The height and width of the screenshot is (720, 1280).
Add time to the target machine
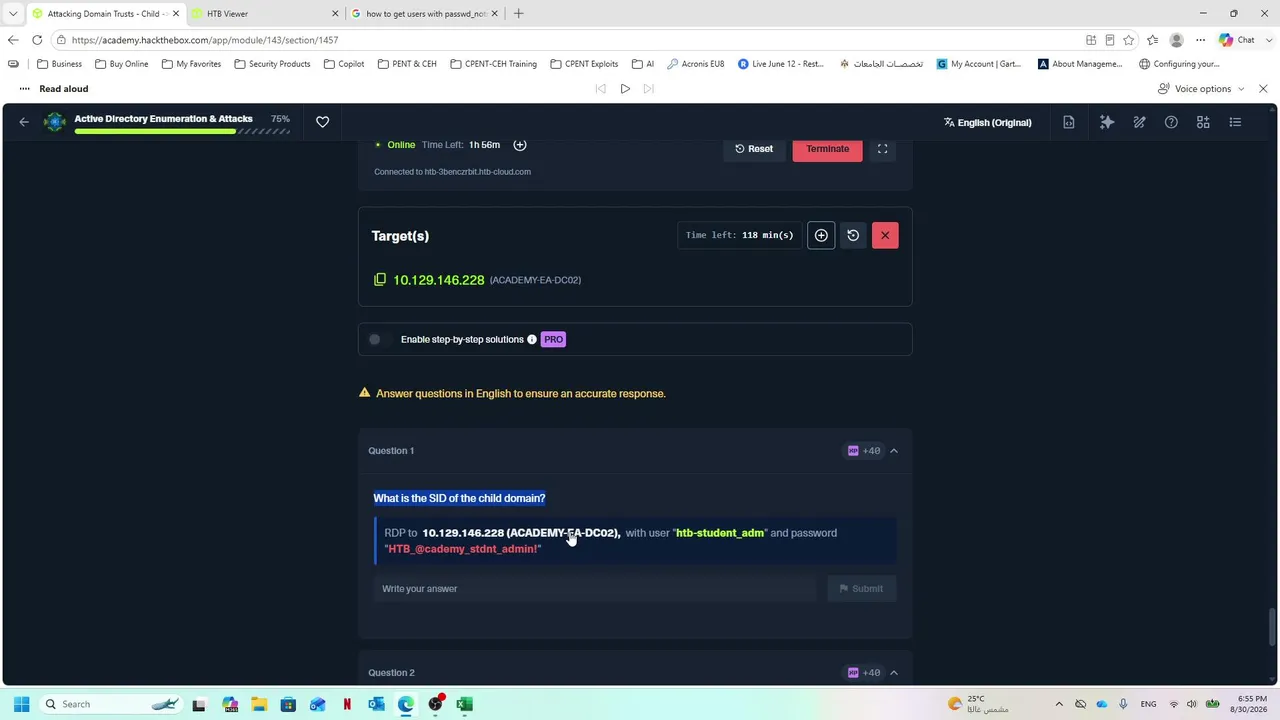point(821,235)
